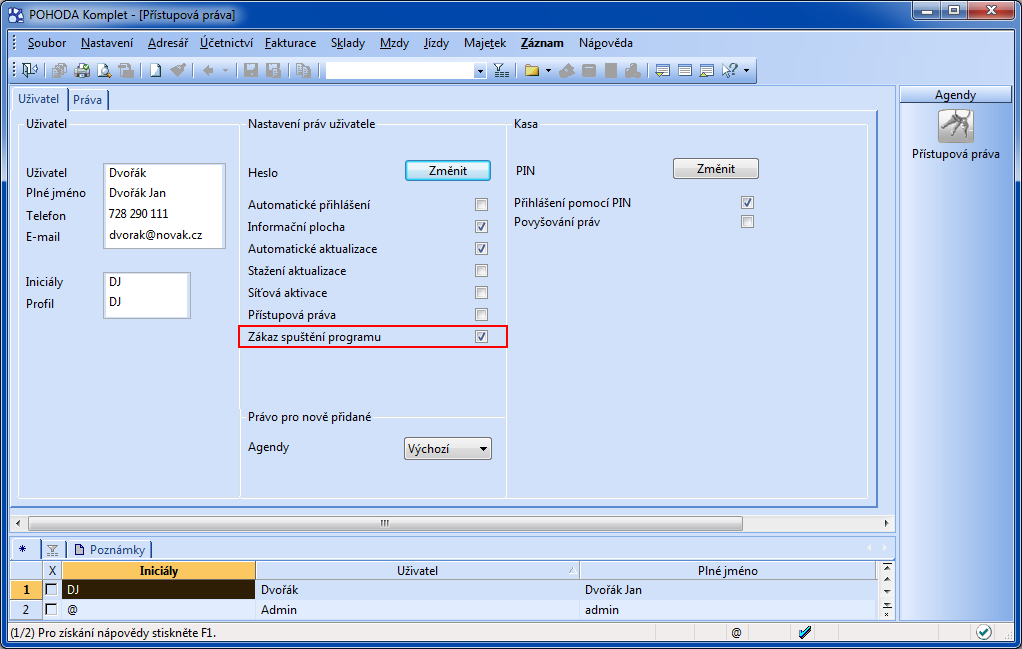This screenshot has height=649, width=1022.
Task: Click the new blank document icon
Action: coord(155,70)
